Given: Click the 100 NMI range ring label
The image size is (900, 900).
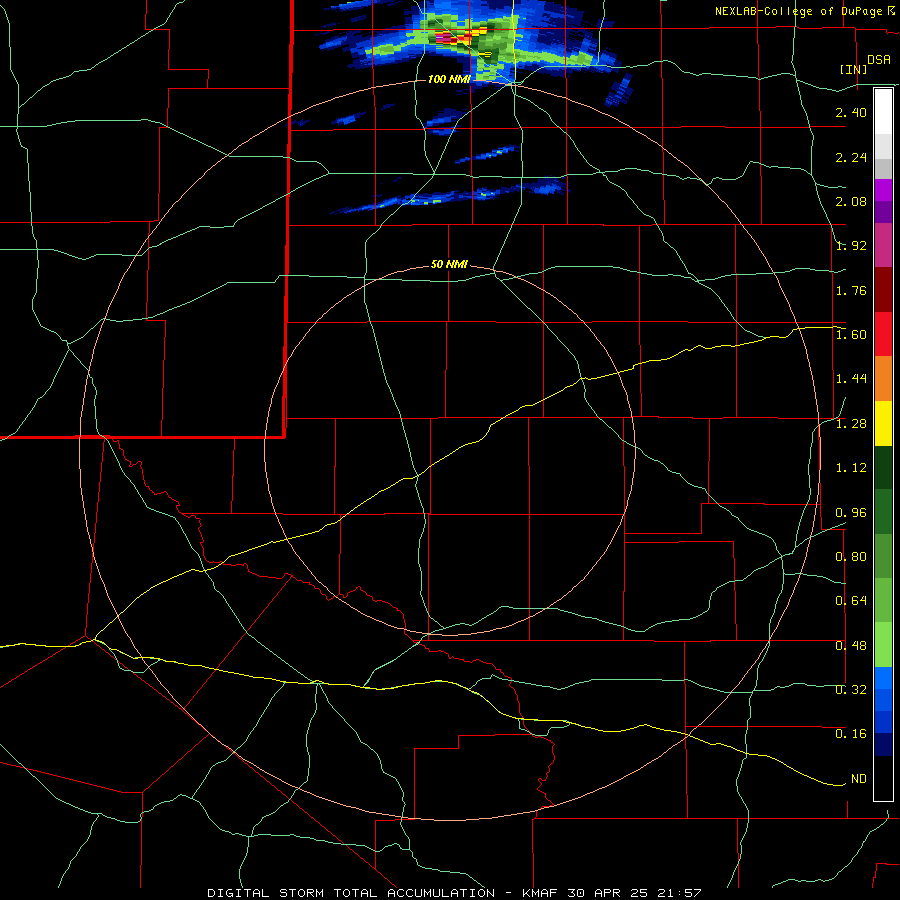Looking at the screenshot, I should [449, 79].
